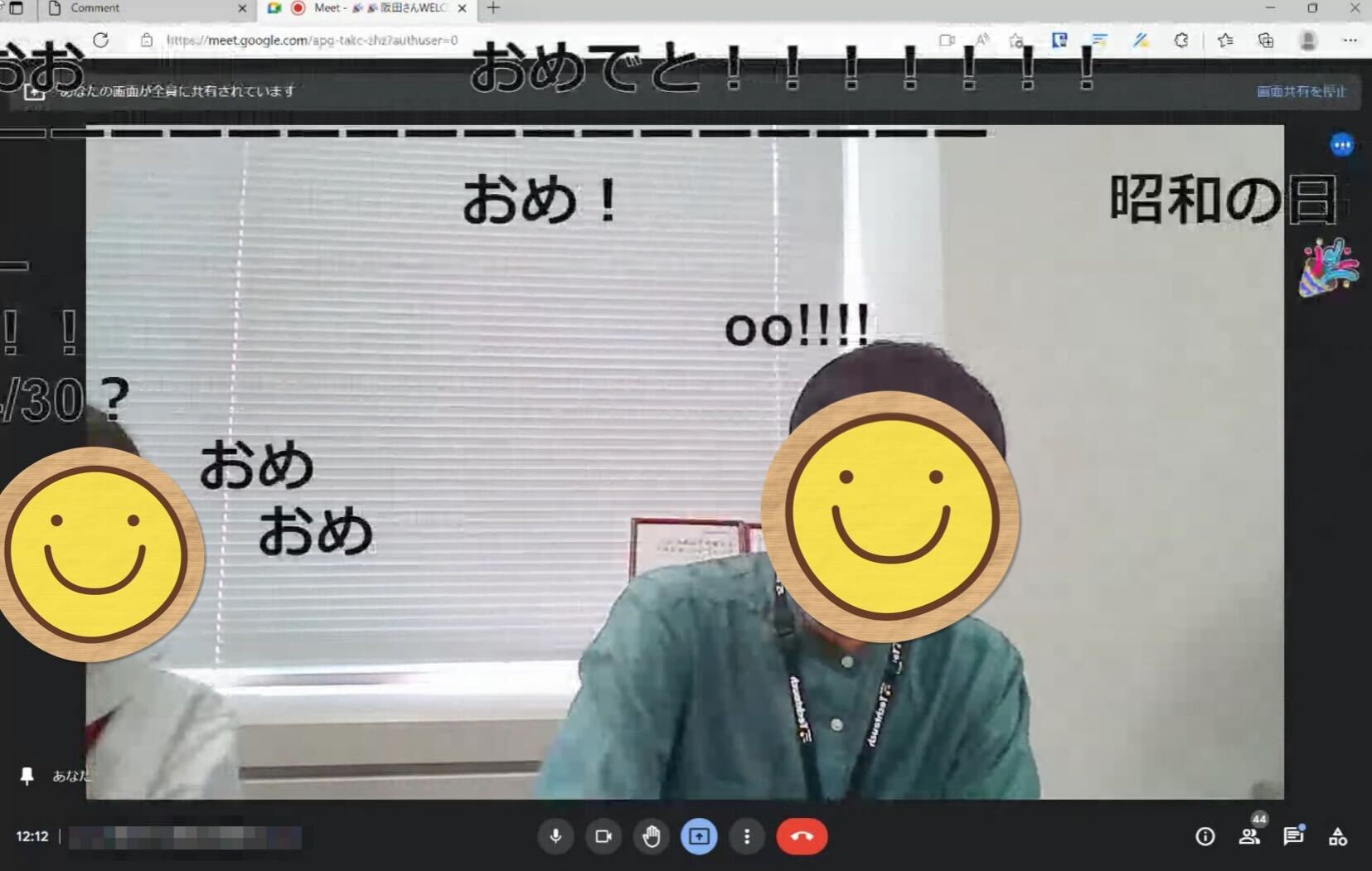This screenshot has width=1372, height=871.
Task: Turn off the camera in Meet
Action: [604, 836]
